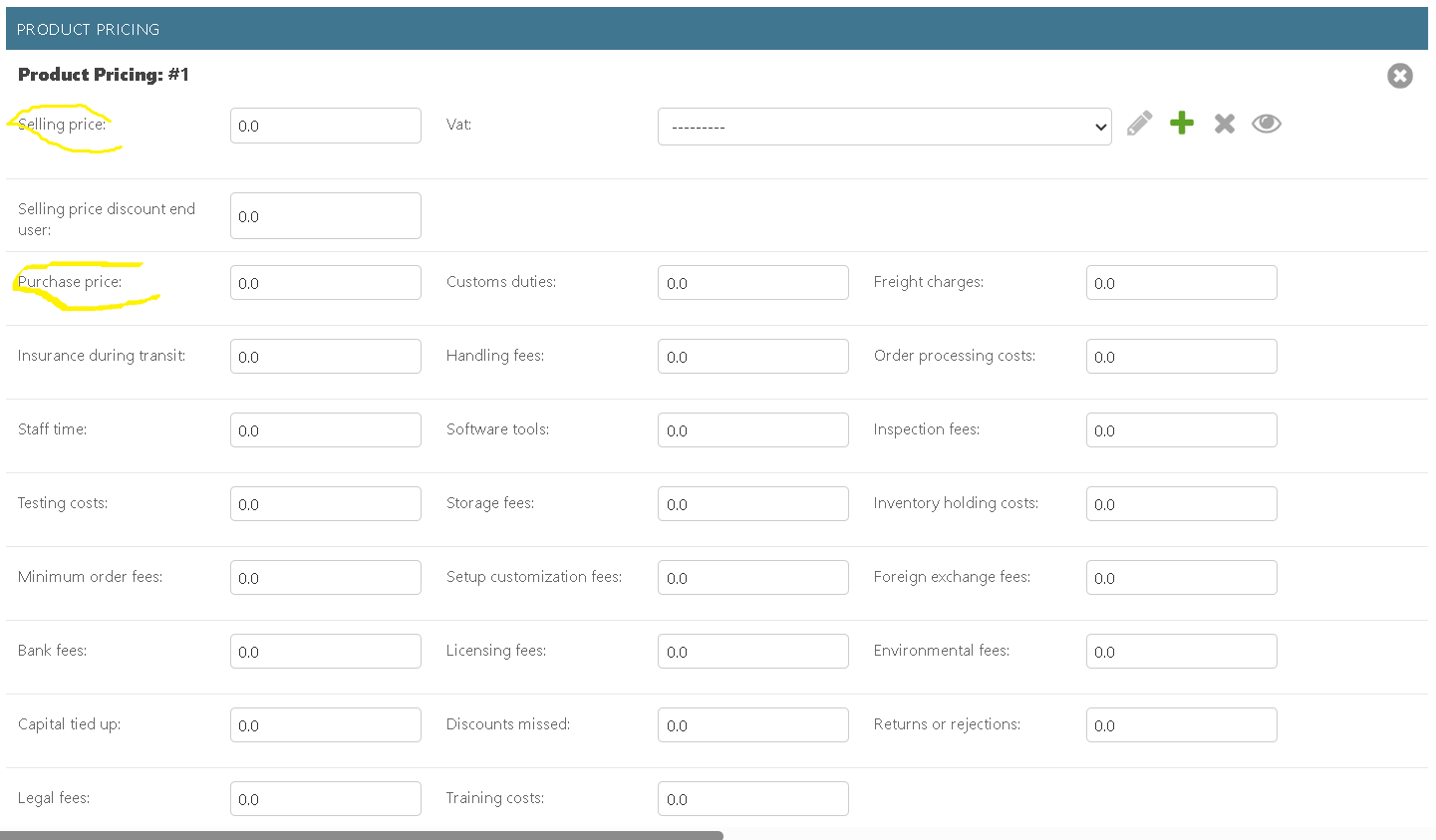
Task: Click the Handling fees input field
Action: click(752, 357)
